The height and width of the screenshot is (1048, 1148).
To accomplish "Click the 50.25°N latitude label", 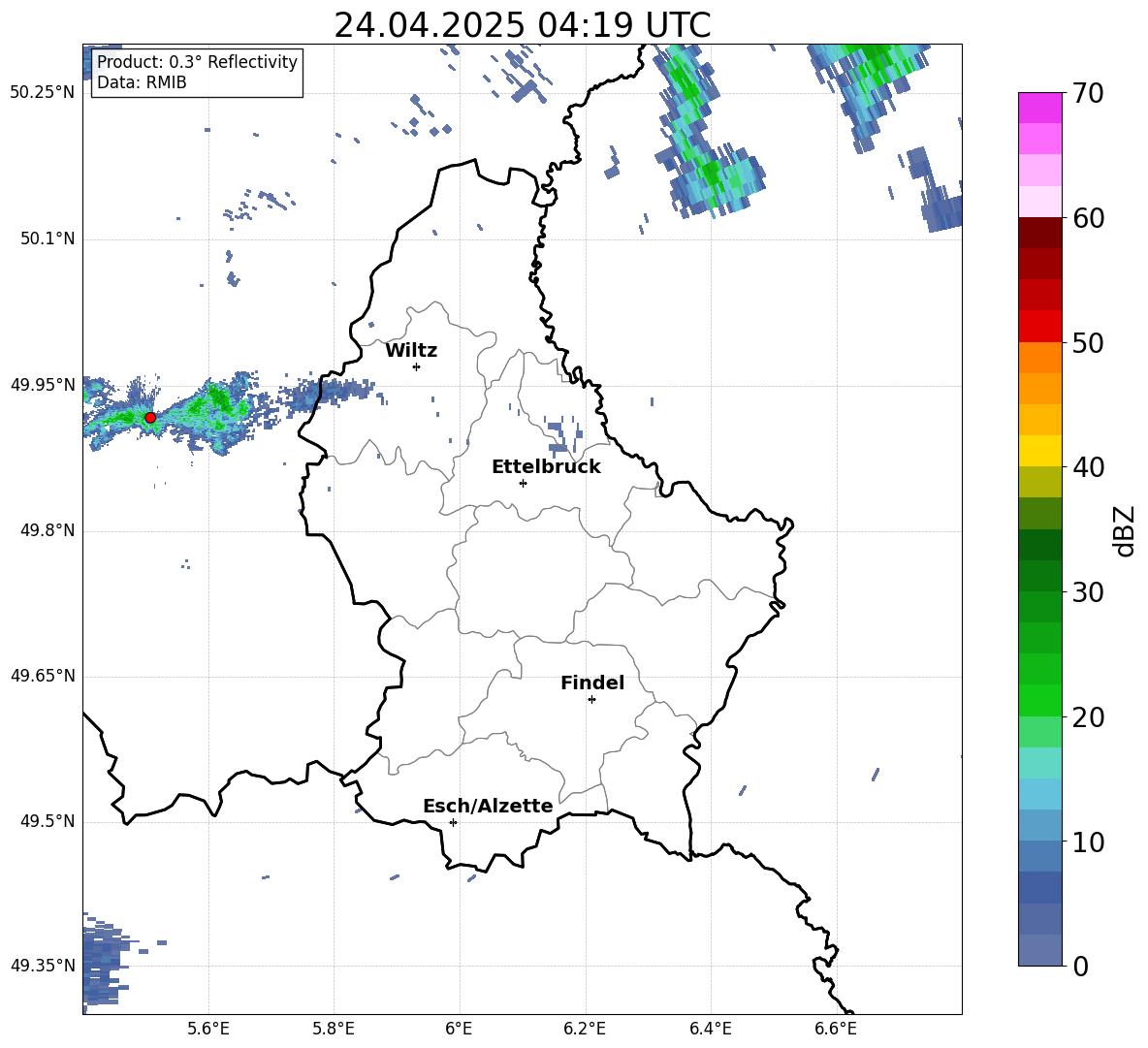I will tap(43, 93).
